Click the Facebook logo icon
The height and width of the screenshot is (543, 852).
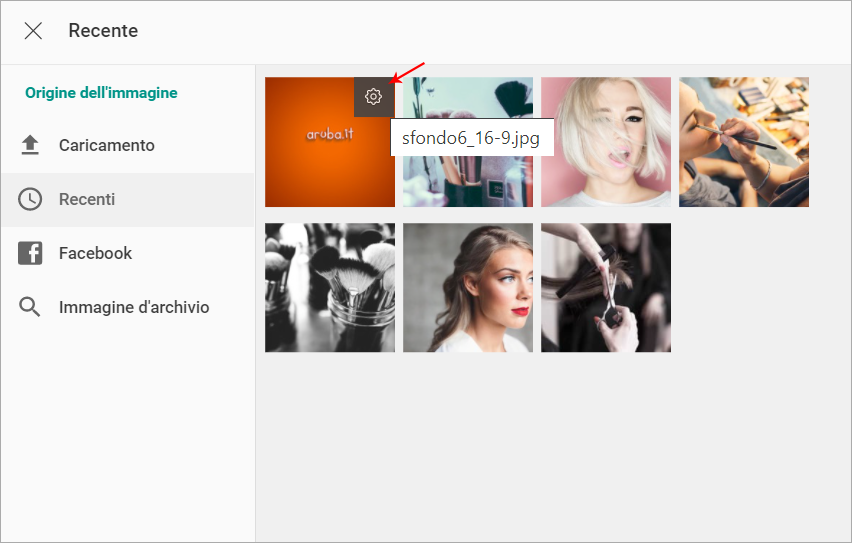(x=30, y=253)
